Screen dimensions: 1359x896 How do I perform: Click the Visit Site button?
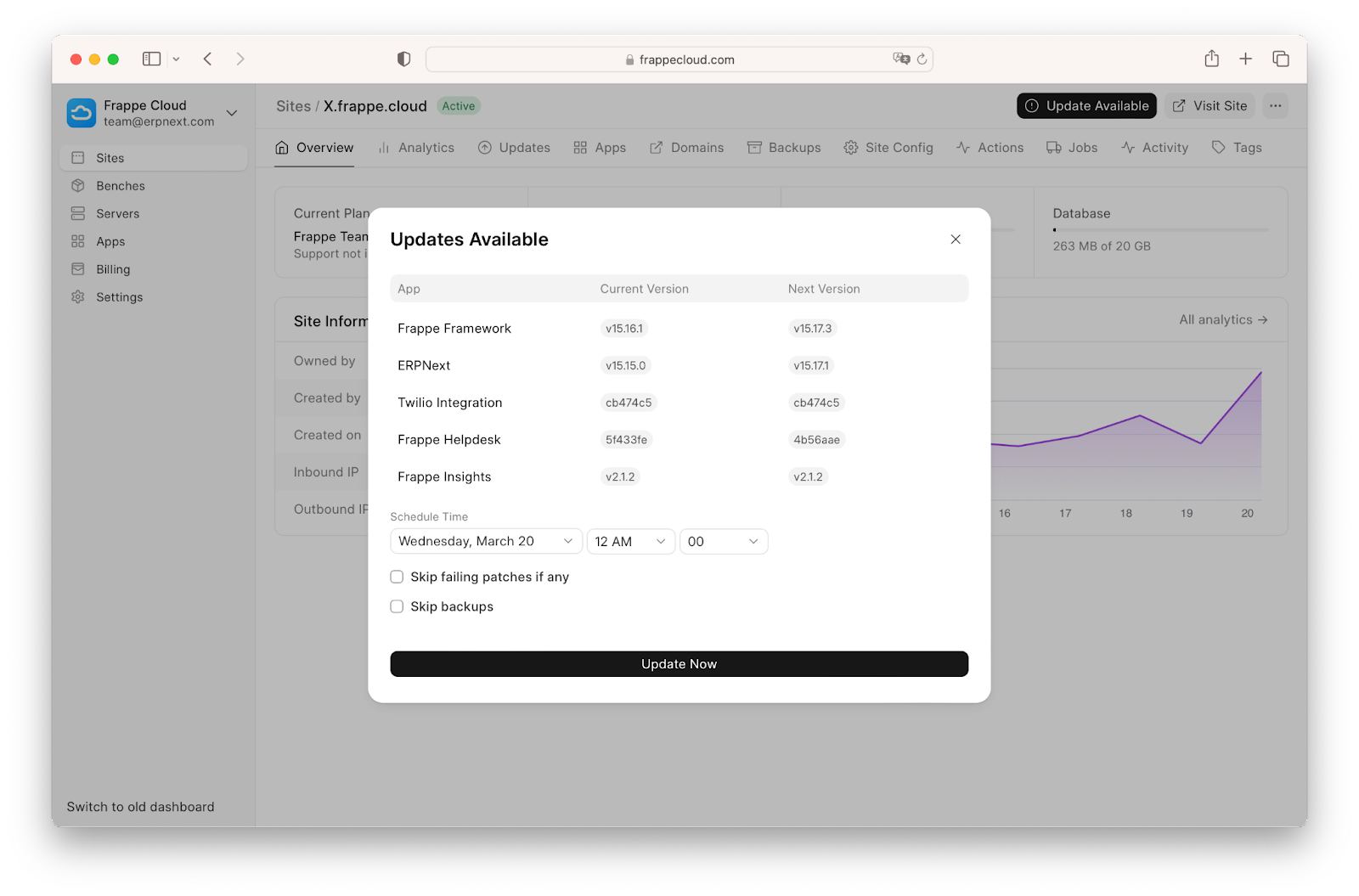[1210, 106]
